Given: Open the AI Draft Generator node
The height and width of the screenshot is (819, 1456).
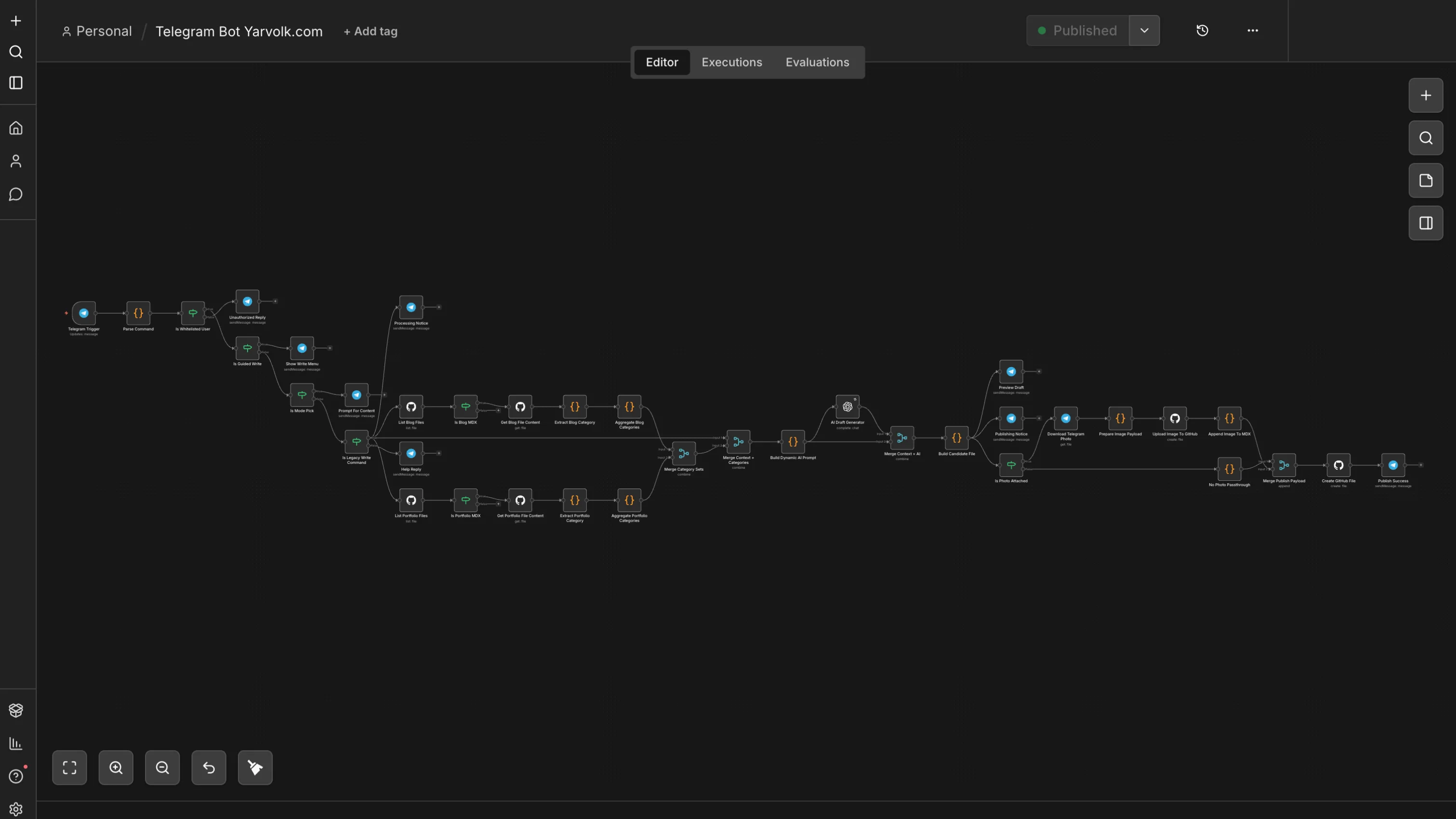Looking at the screenshot, I should point(847,407).
